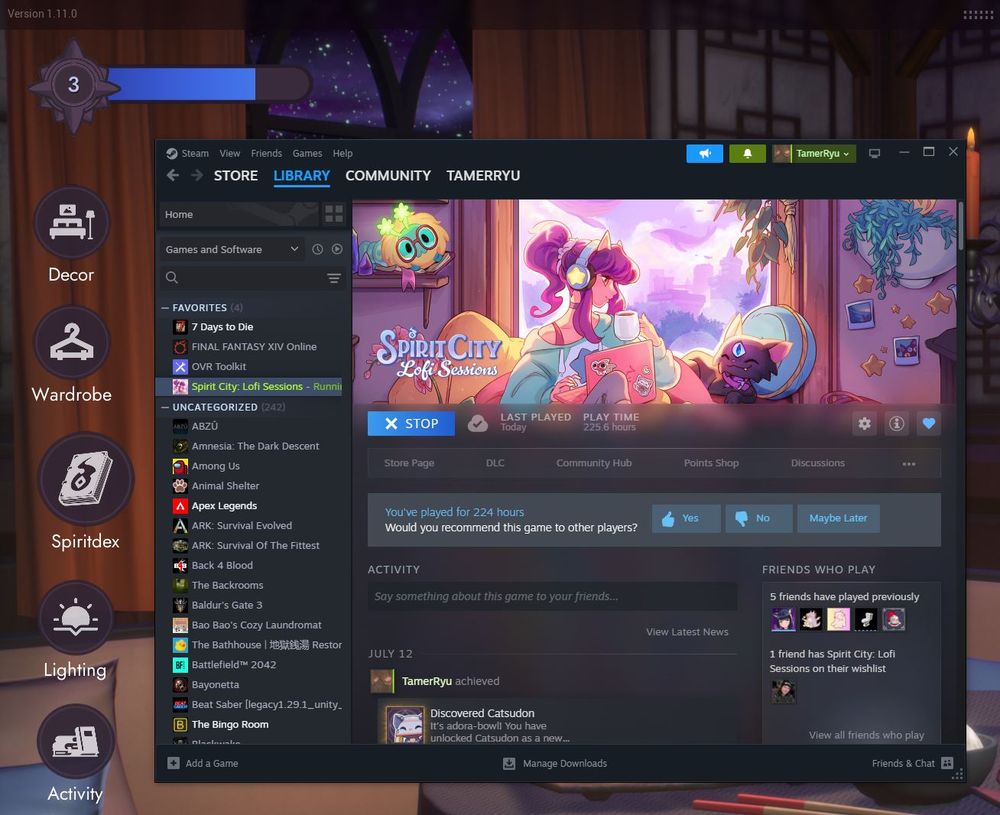Click View all friends who play
The image size is (1000, 815).
coord(866,735)
